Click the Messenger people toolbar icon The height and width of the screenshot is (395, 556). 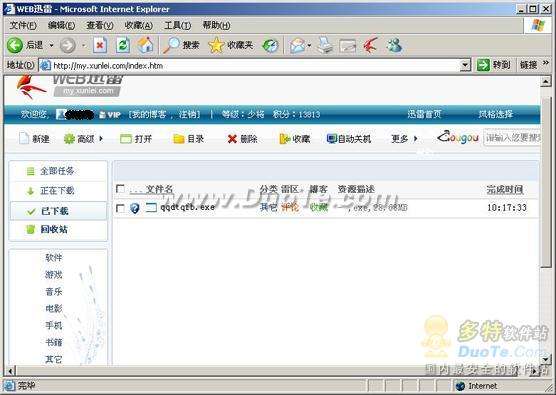[394, 45]
